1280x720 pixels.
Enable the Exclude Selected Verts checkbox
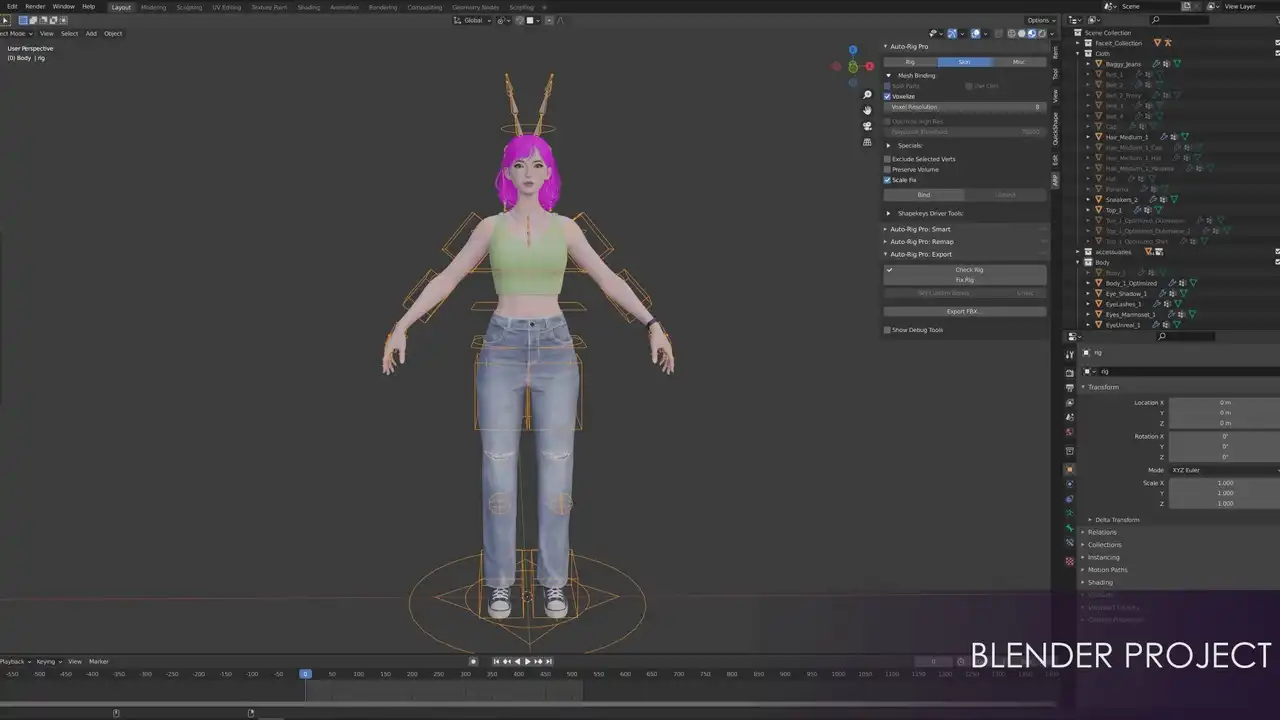coord(887,159)
